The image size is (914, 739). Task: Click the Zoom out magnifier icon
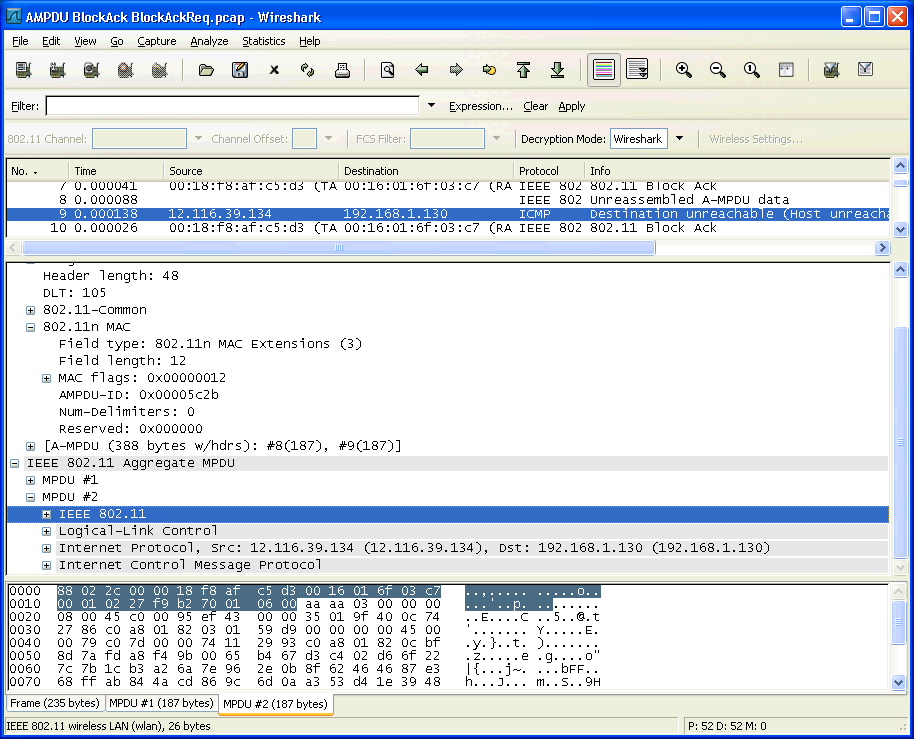click(x=718, y=71)
